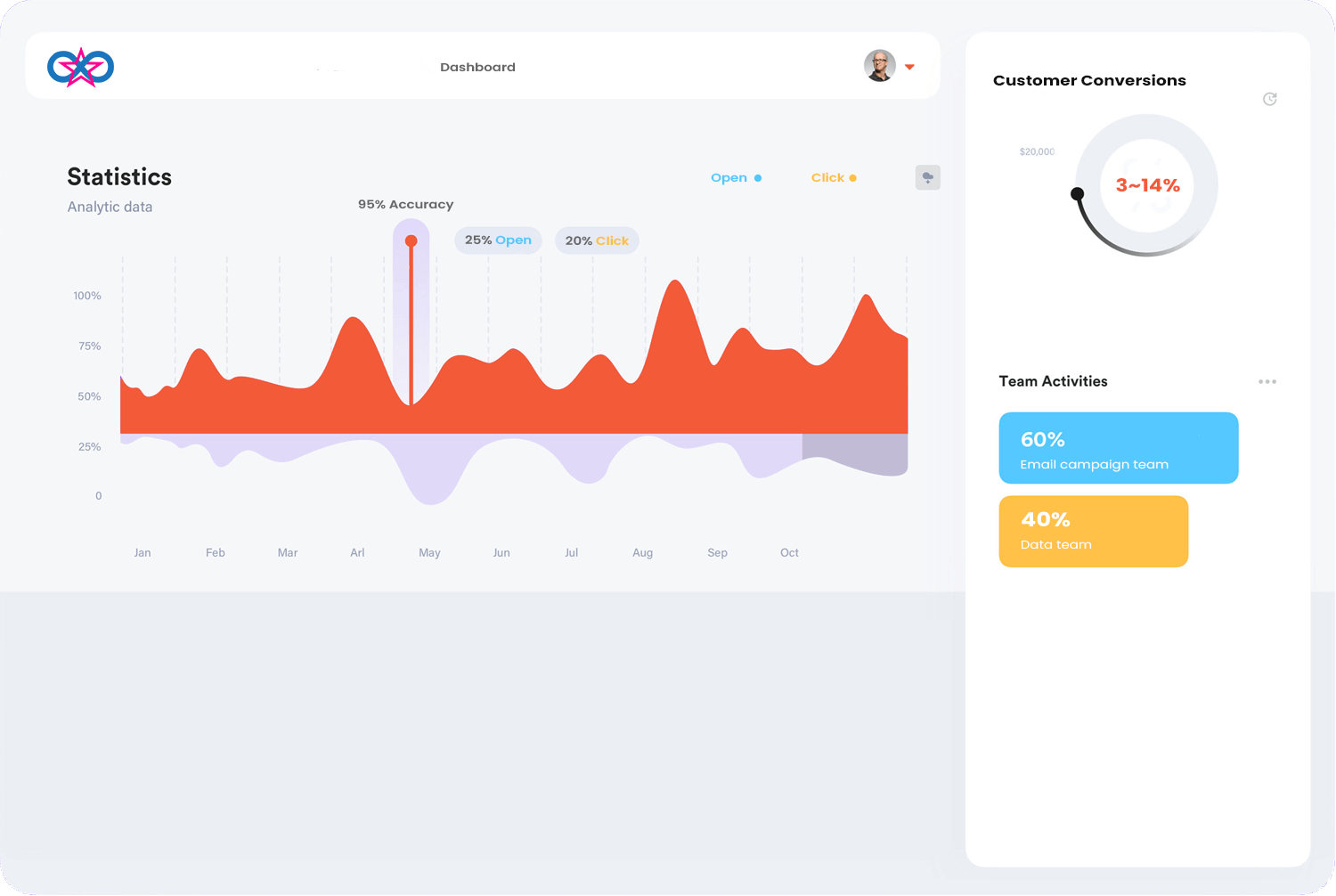The width and height of the screenshot is (1336, 896).
Task: Select the 20% Click badge
Action: [x=597, y=240]
